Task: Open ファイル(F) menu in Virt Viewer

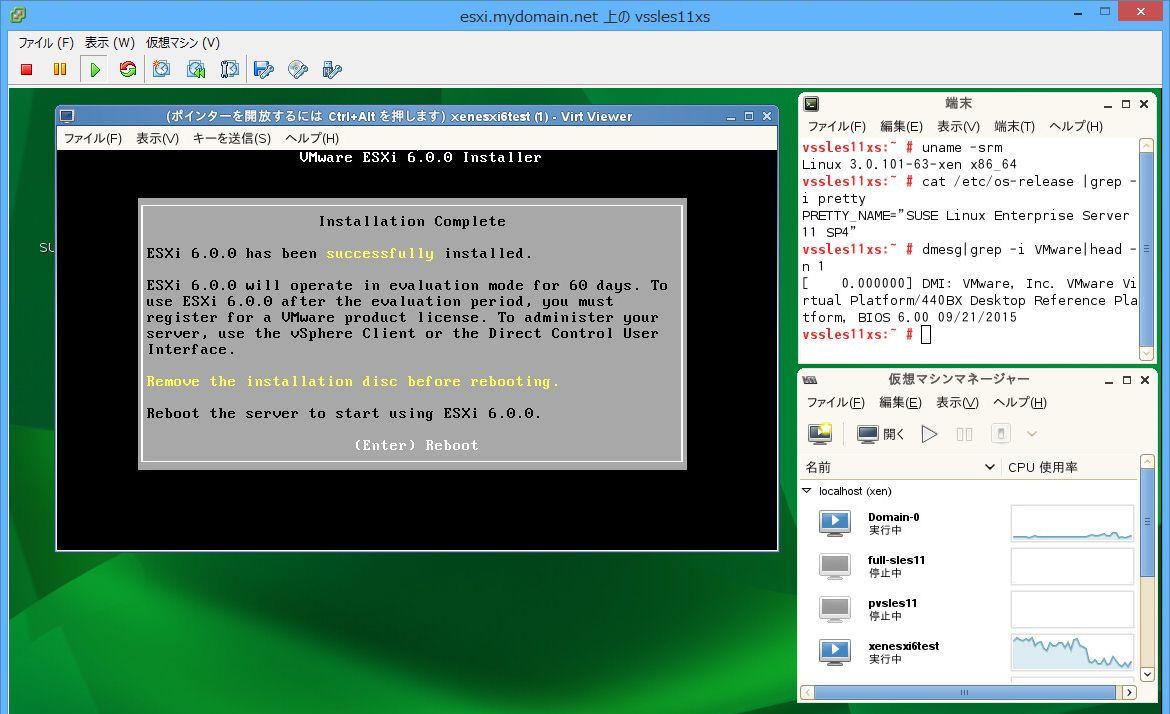Action: (x=93, y=138)
